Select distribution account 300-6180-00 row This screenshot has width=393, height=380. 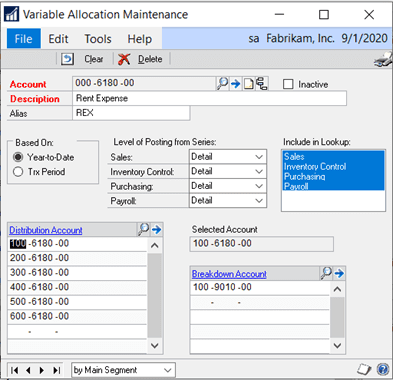point(77,273)
